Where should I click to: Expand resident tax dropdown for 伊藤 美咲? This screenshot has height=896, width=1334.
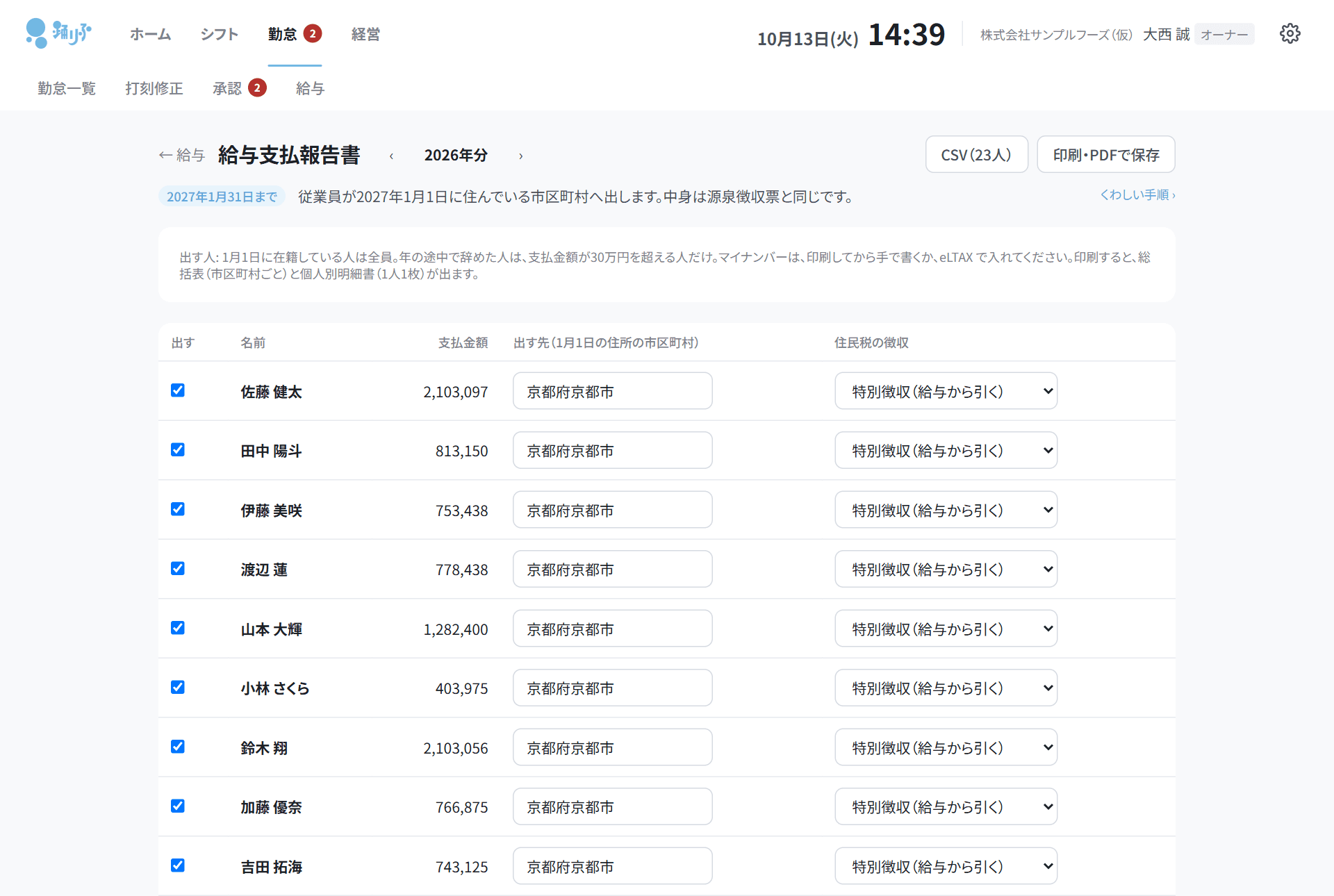point(946,510)
